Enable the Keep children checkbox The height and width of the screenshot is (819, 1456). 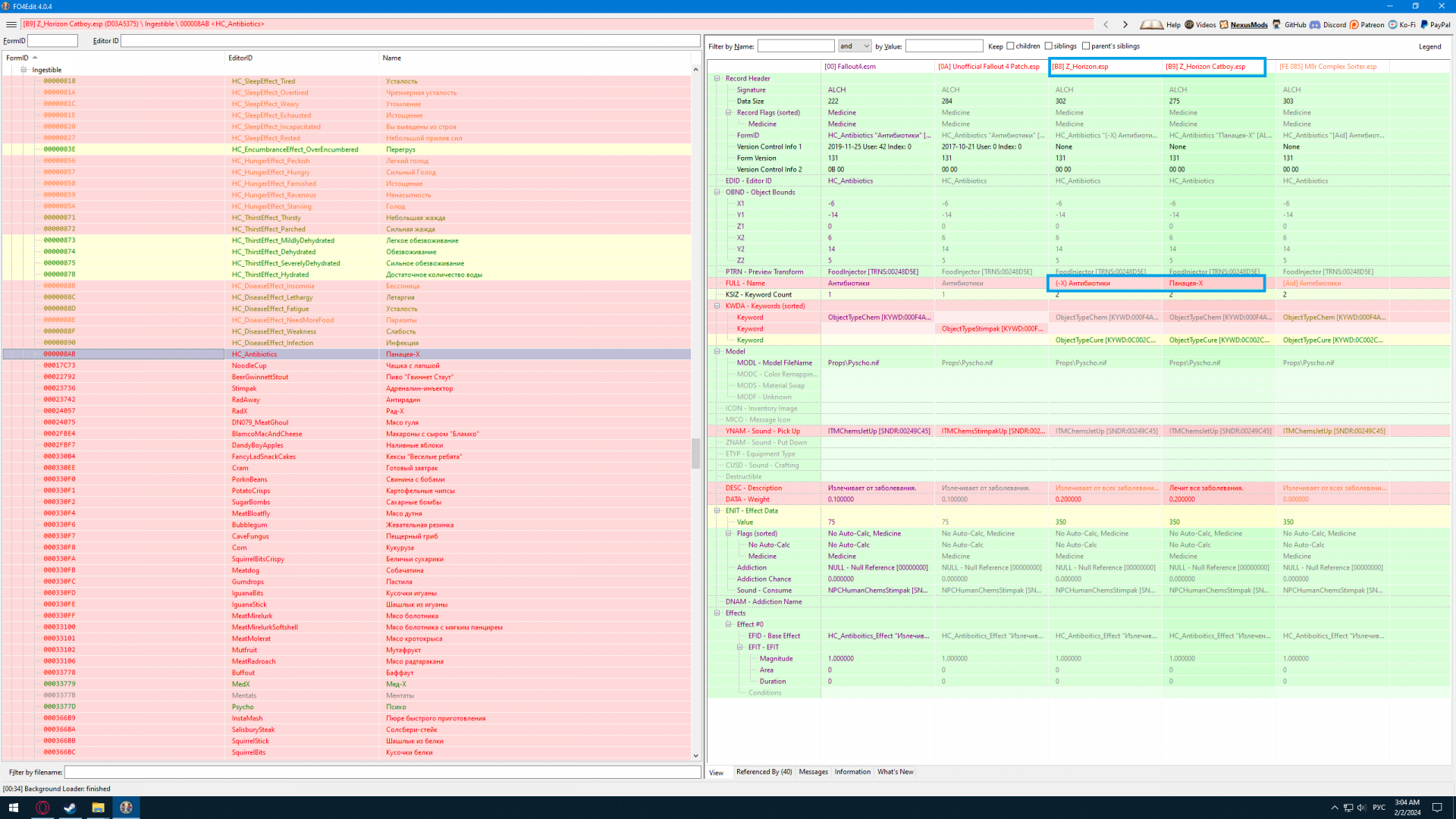[x=1010, y=46]
